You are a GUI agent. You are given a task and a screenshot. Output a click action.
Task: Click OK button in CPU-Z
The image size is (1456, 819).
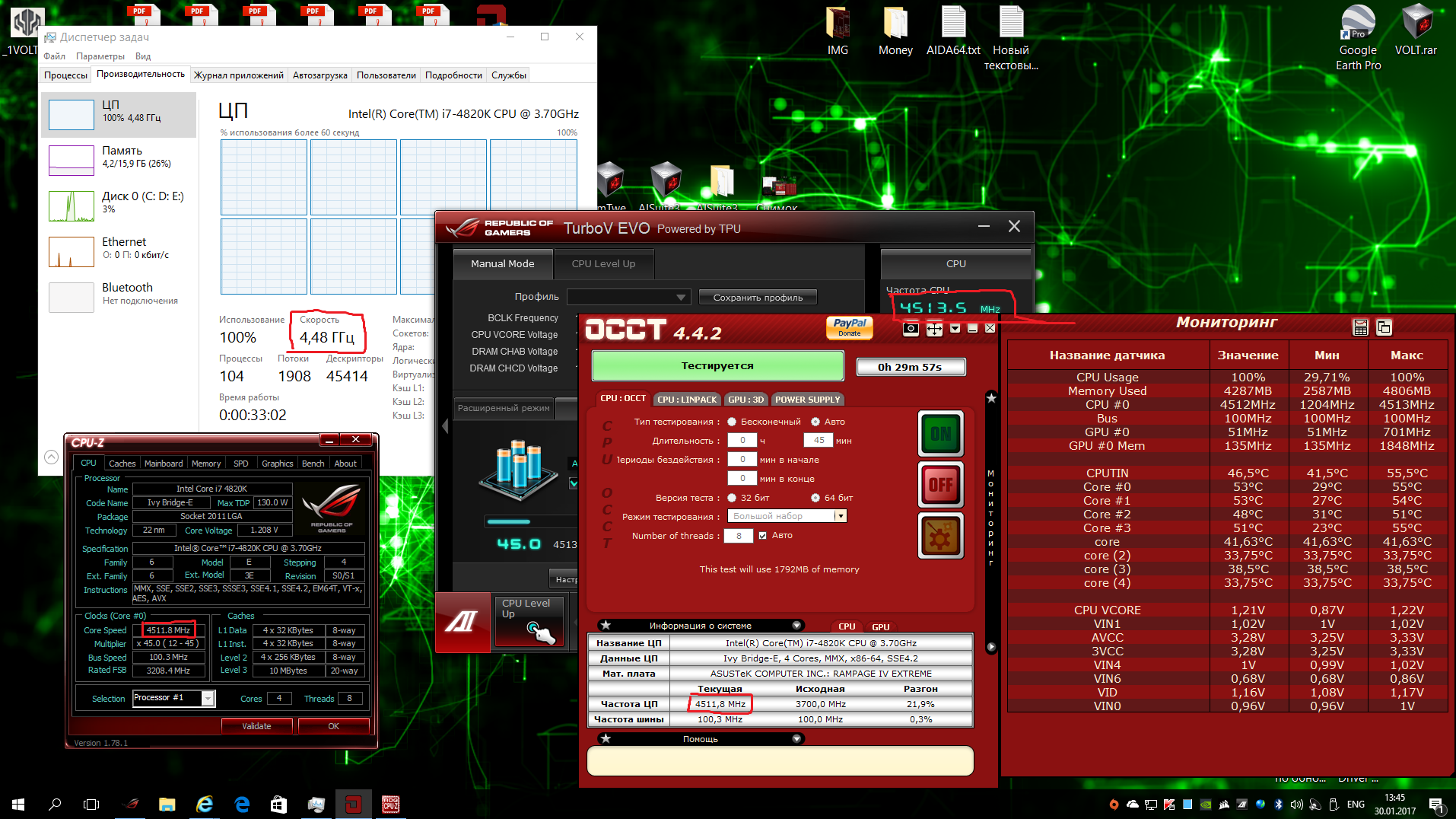pos(333,726)
